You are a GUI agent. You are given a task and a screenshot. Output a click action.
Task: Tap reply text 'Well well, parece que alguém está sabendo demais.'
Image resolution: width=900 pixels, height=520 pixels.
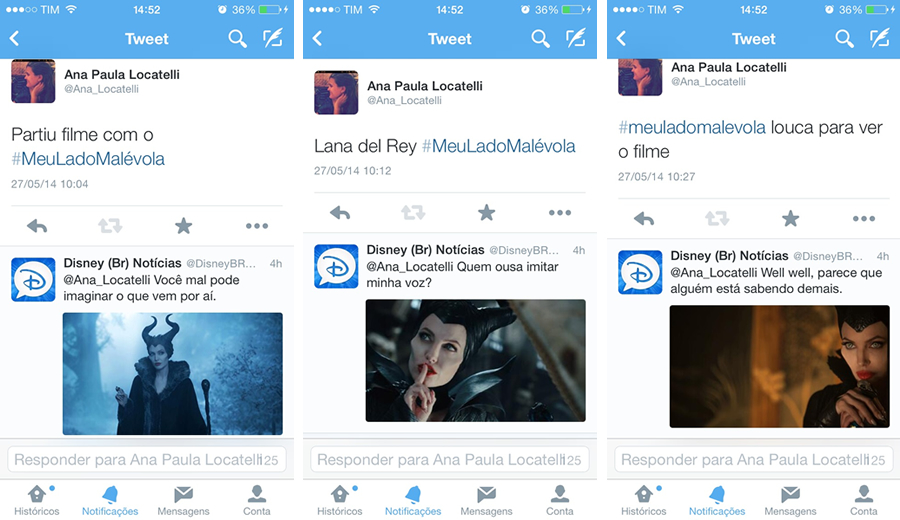(777, 281)
